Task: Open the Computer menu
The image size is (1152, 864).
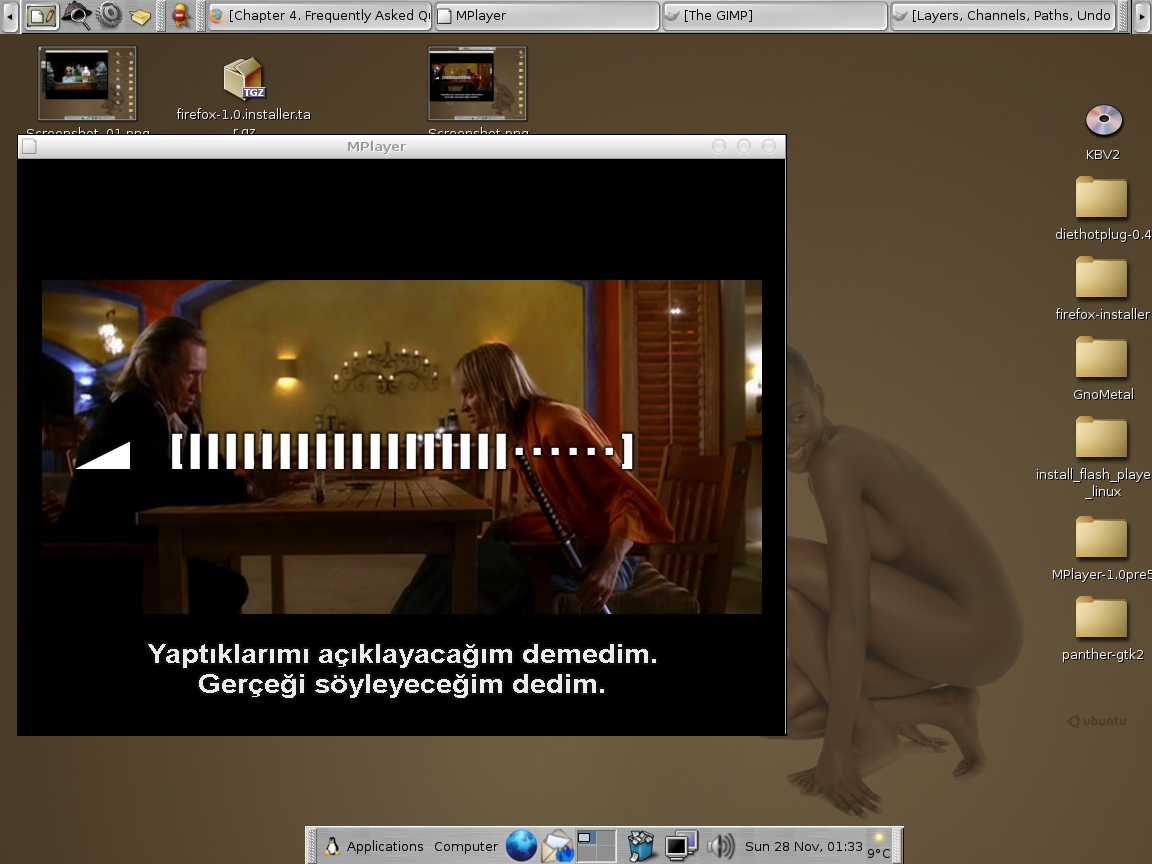Action: [x=465, y=846]
